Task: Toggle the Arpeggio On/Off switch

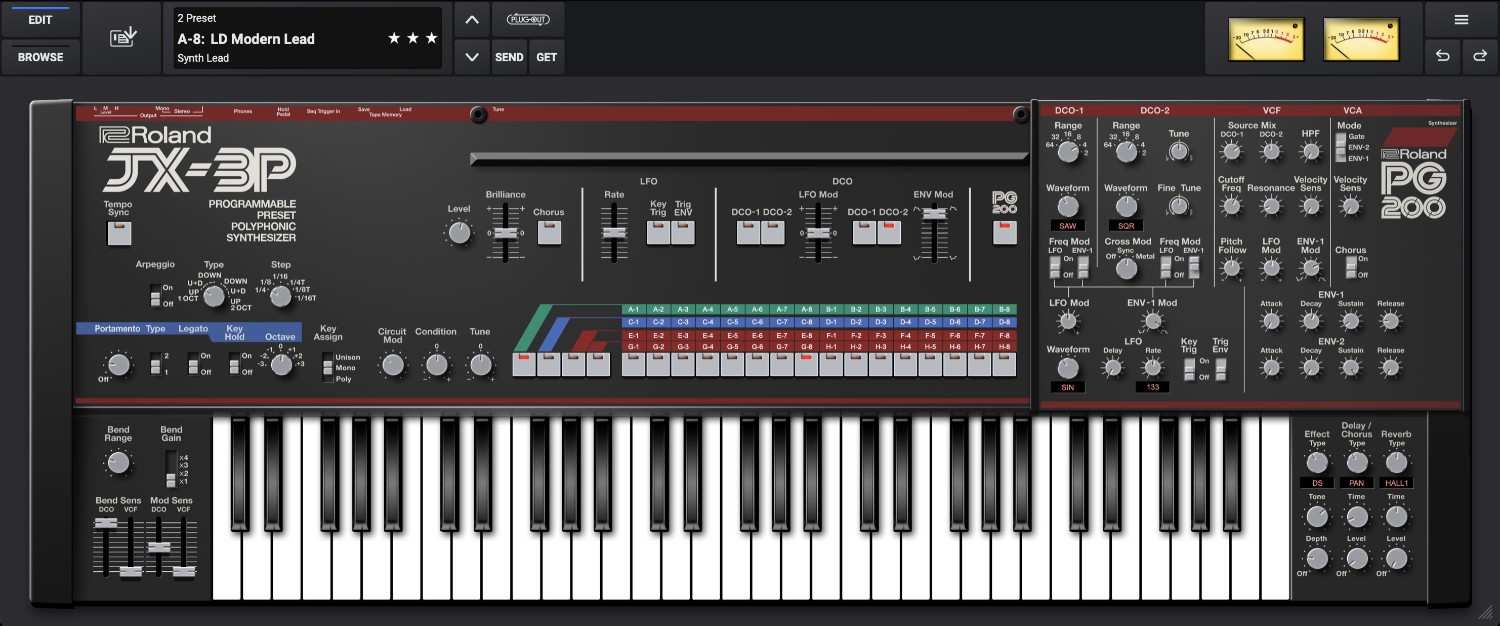Action: point(154,296)
